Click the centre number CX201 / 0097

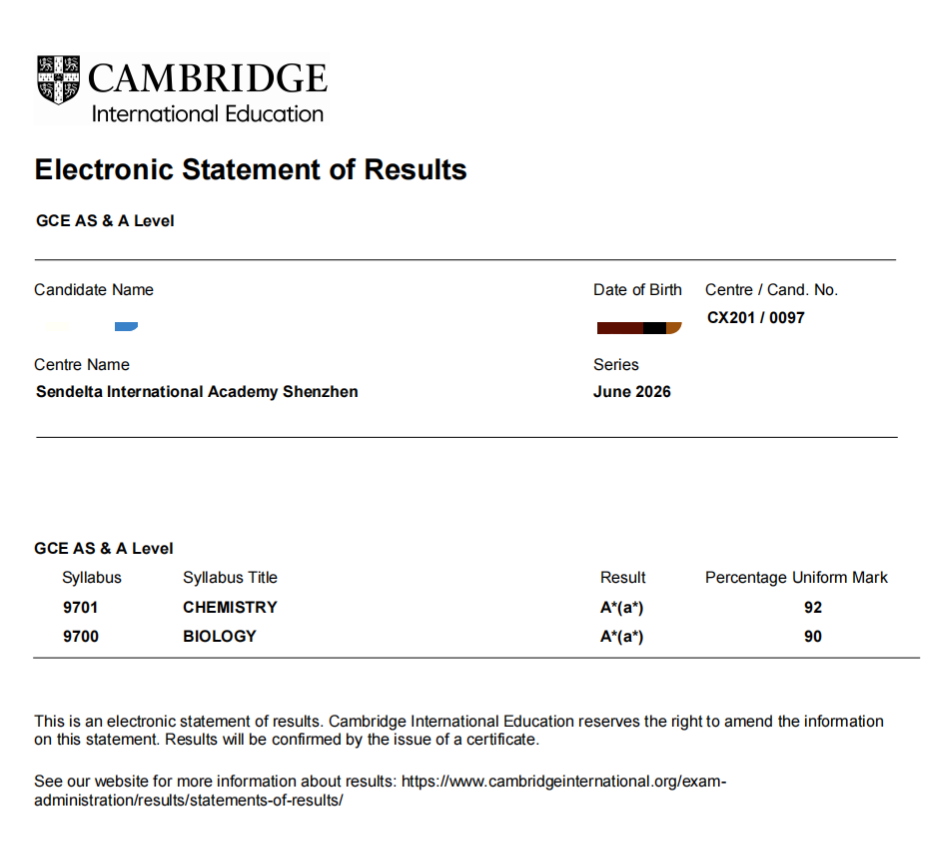756,318
